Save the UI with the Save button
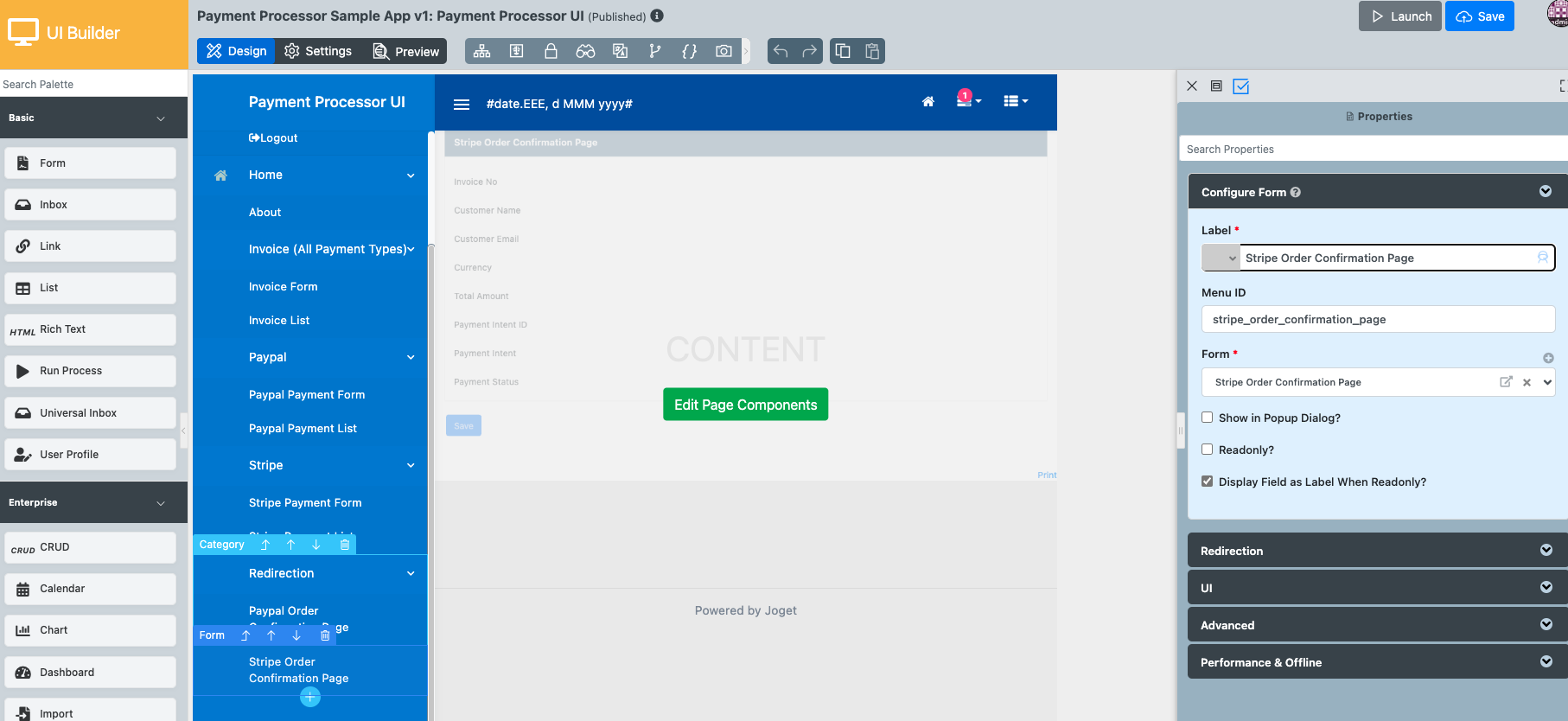The height and width of the screenshot is (721, 1568). coord(1480,16)
